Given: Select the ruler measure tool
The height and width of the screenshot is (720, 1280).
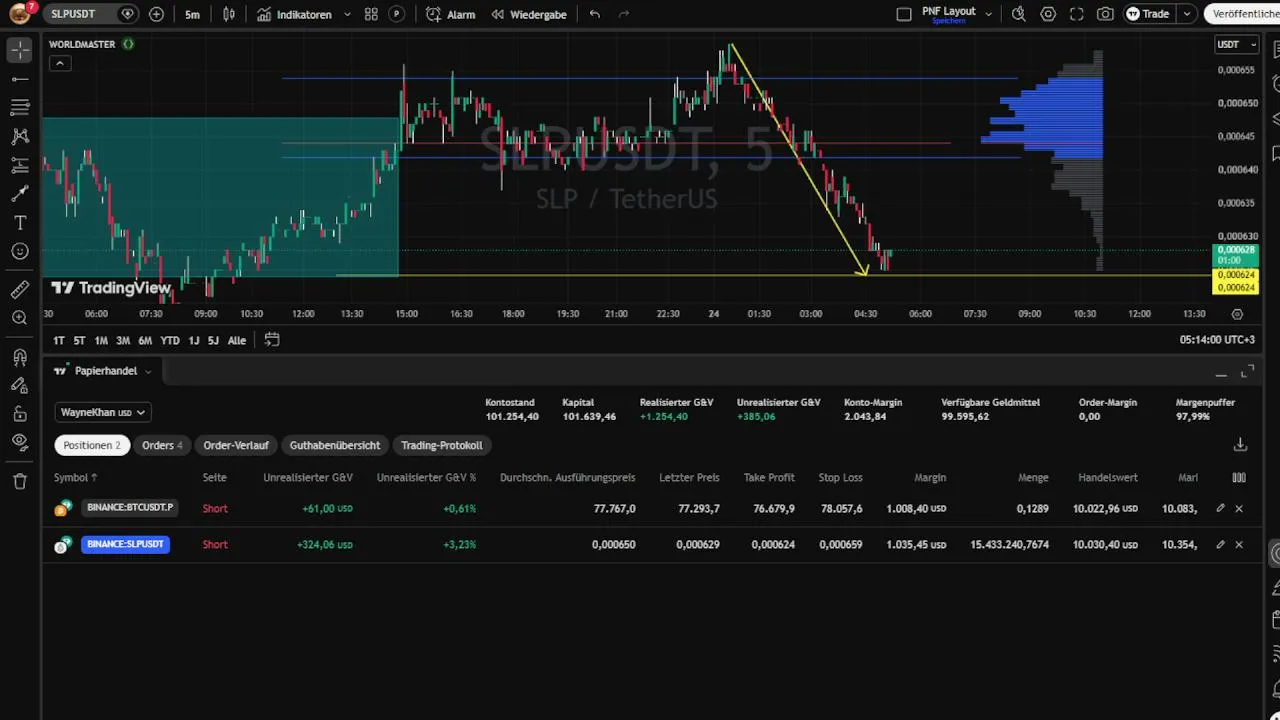Looking at the screenshot, I should tap(20, 289).
